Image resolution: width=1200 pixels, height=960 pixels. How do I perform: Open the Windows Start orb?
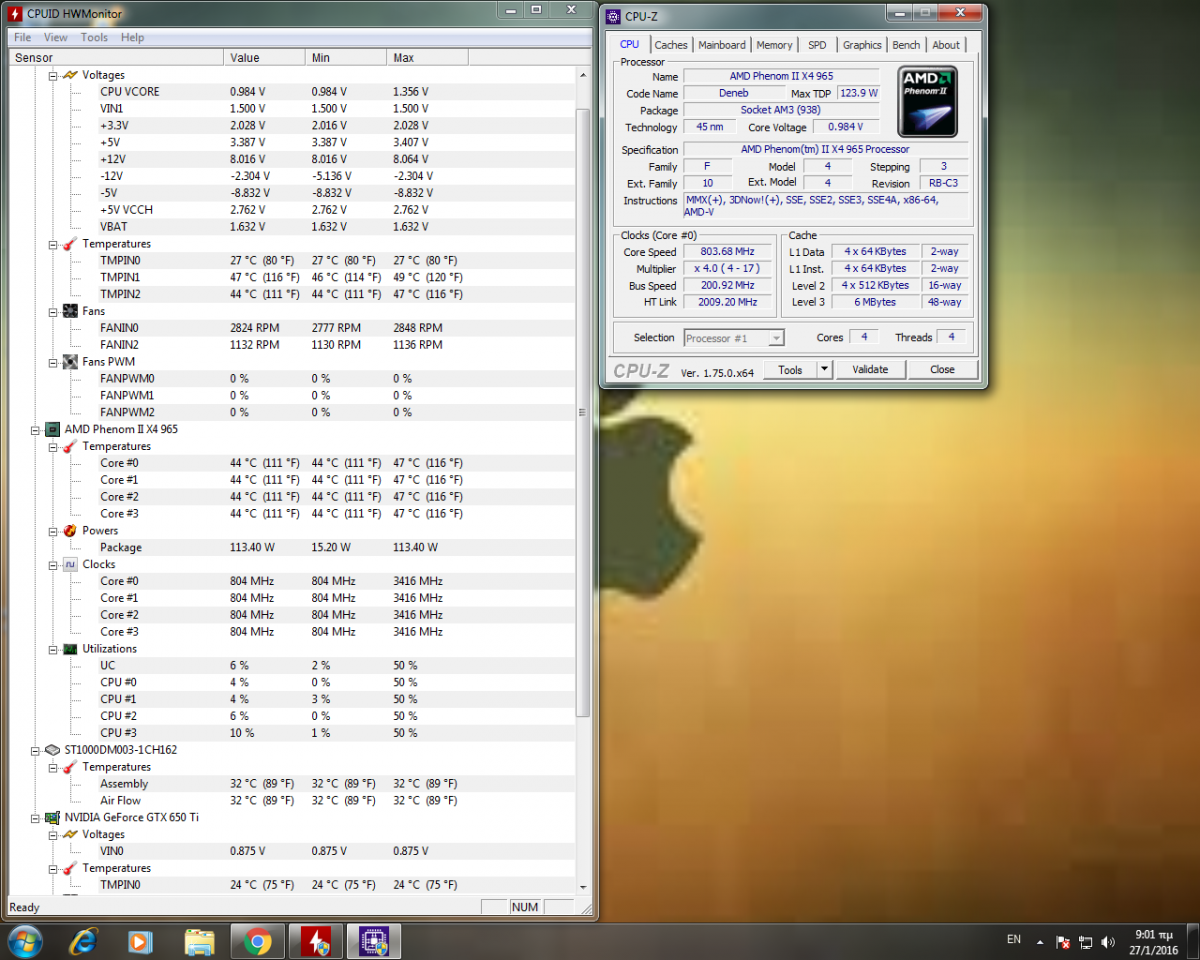(x=24, y=941)
